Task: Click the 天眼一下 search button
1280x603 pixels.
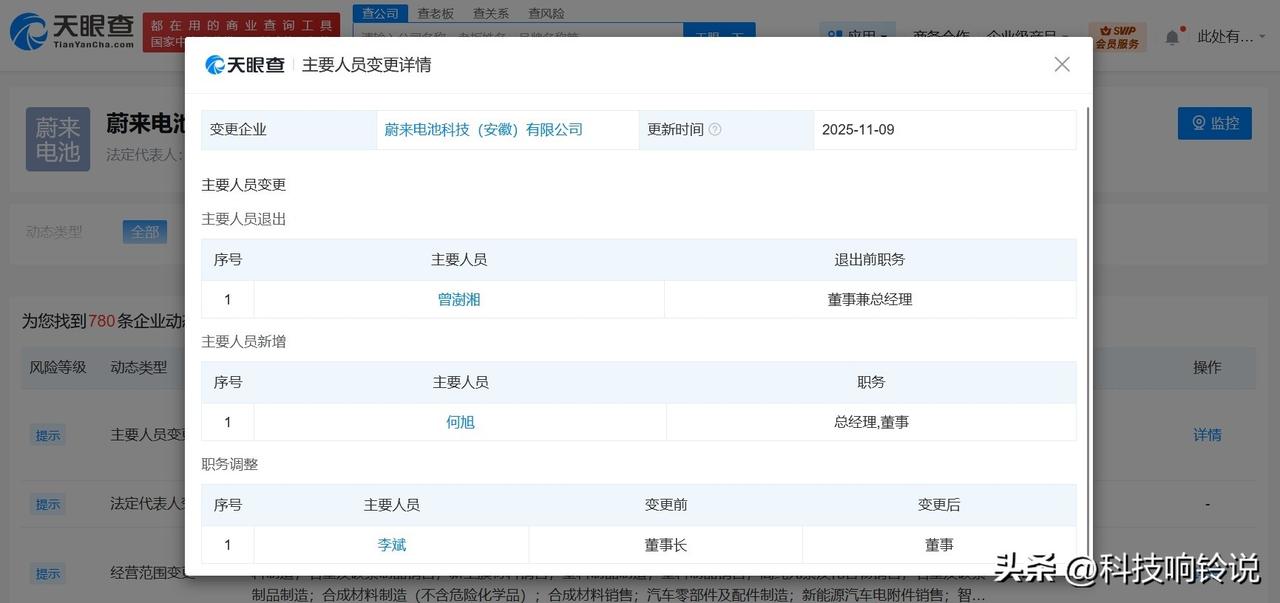Action: [x=719, y=32]
